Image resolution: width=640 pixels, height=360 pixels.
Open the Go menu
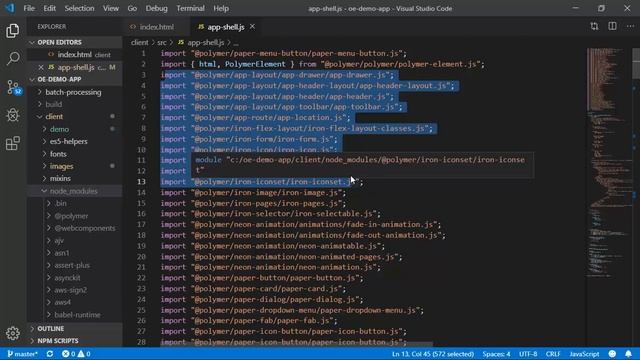[132, 8]
